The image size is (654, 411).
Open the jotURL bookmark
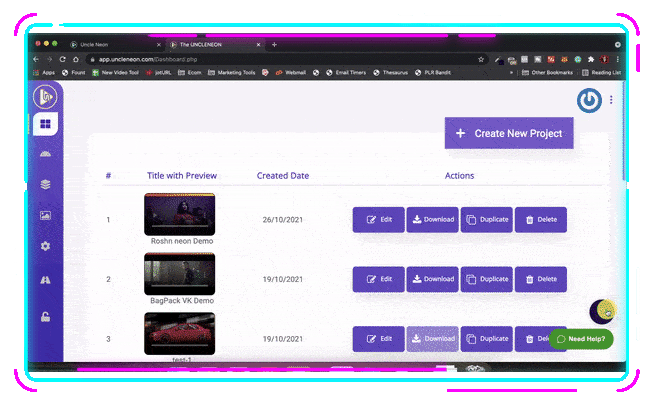click(158, 73)
